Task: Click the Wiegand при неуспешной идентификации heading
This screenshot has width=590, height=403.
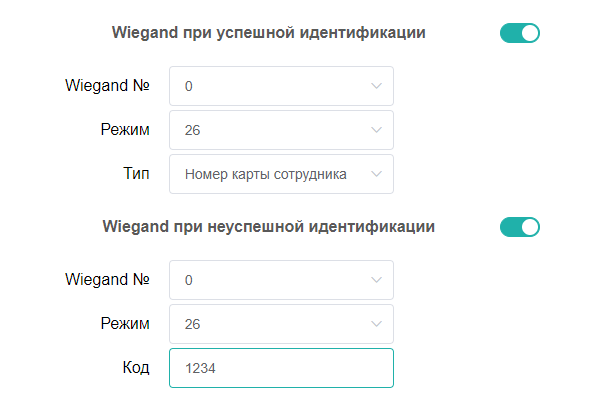Action: click(269, 227)
